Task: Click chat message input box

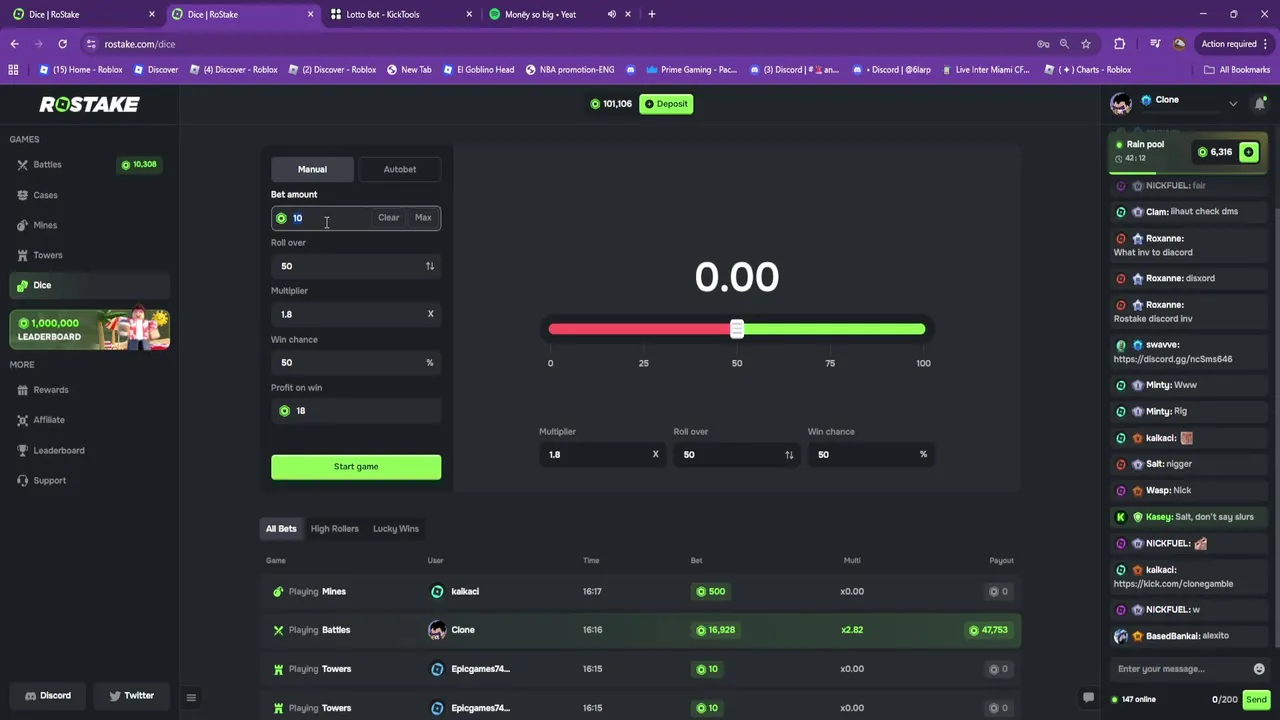Action: (1182, 669)
